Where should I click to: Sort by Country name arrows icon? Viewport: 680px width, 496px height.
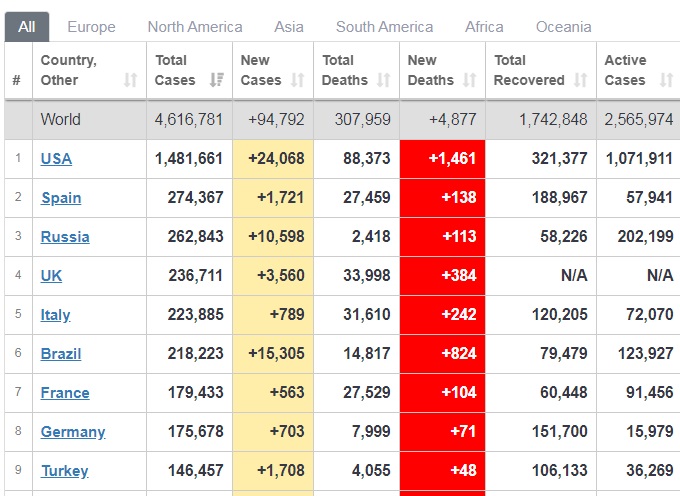130,80
